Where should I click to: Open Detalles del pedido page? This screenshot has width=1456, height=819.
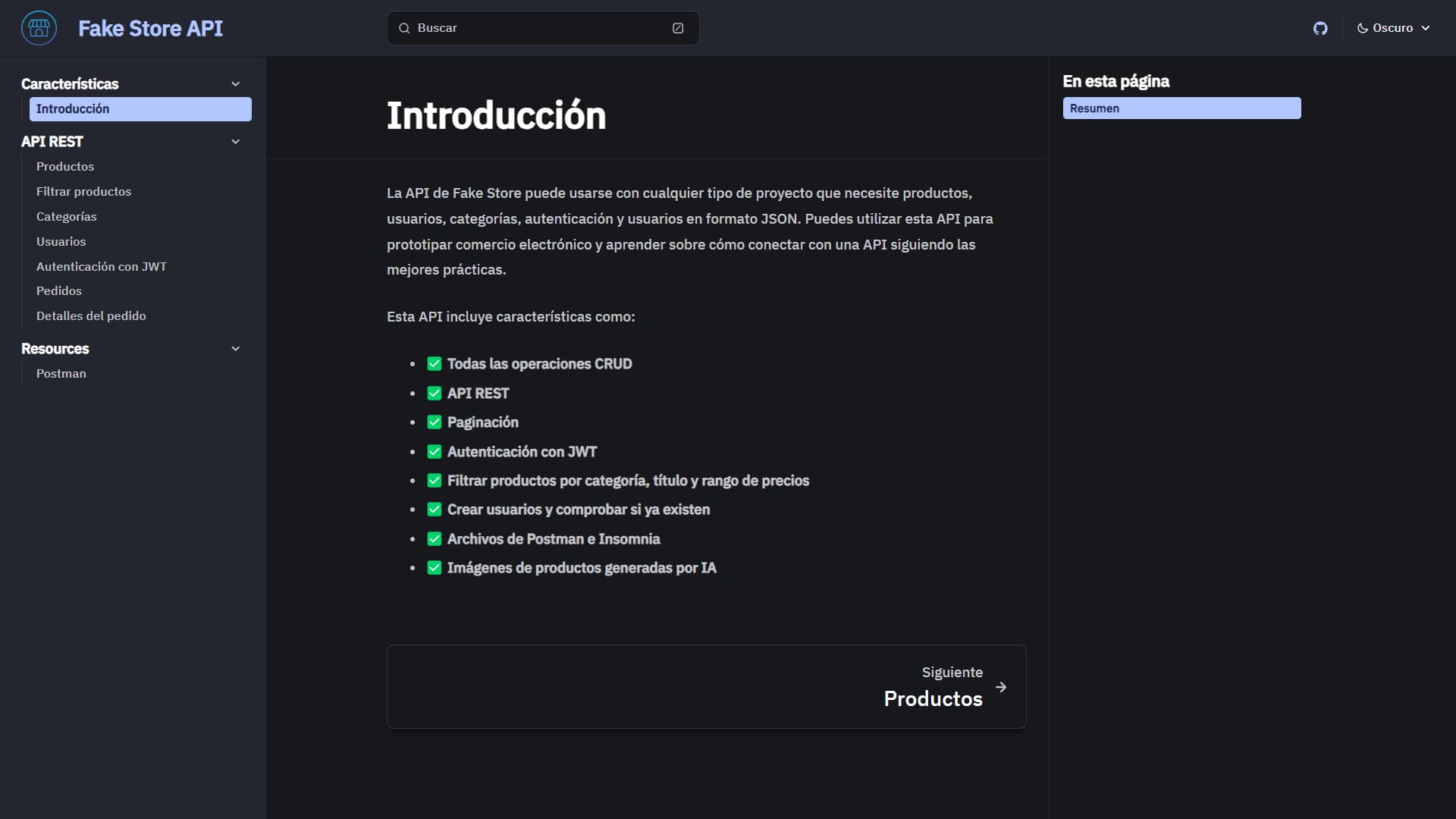(91, 316)
